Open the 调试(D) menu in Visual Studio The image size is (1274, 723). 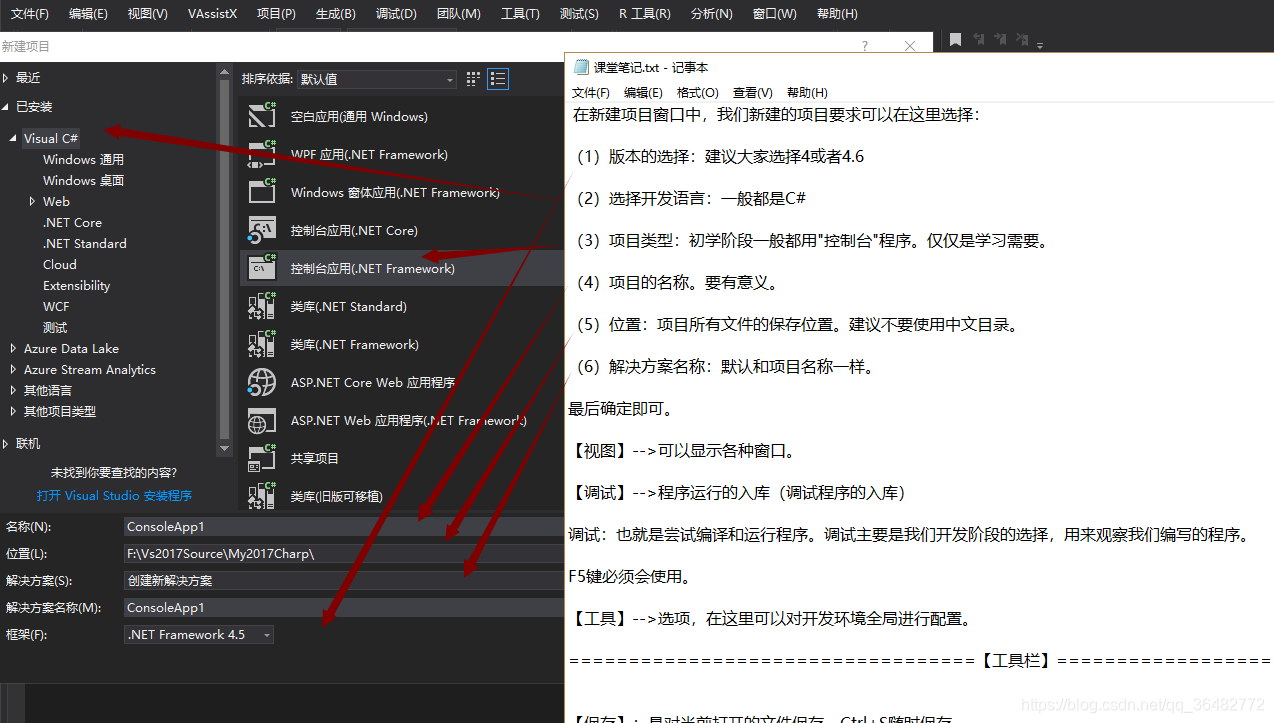click(x=396, y=14)
